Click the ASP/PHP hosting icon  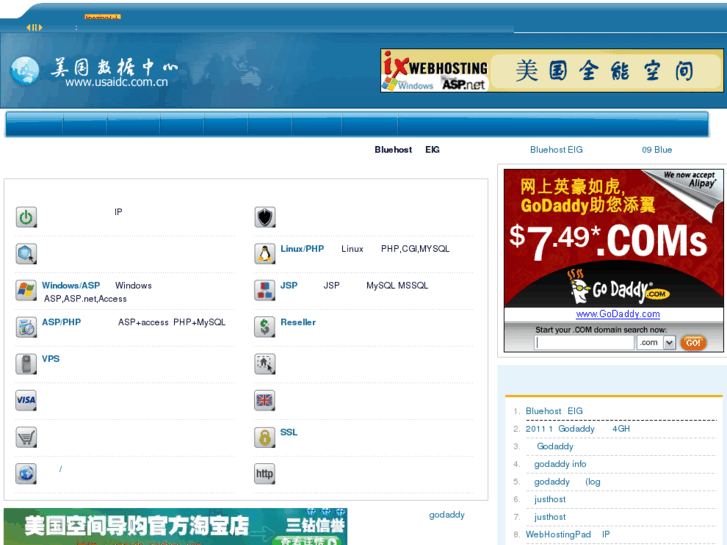click(26, 327)
